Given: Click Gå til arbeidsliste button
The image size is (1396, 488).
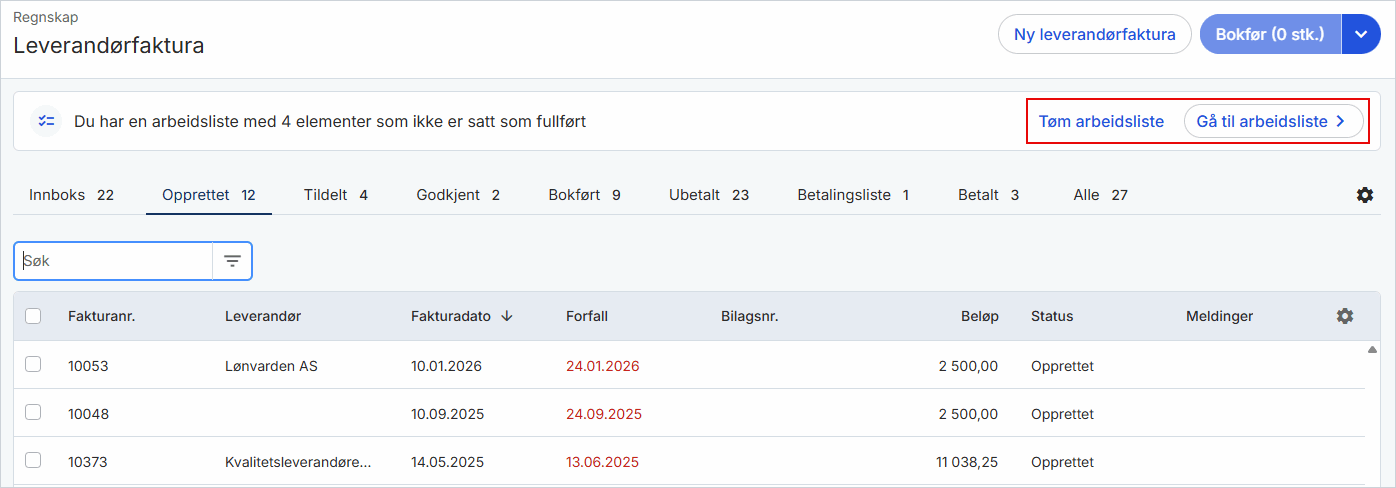Looking at the screenshot, I should [x=1273, y=121].
